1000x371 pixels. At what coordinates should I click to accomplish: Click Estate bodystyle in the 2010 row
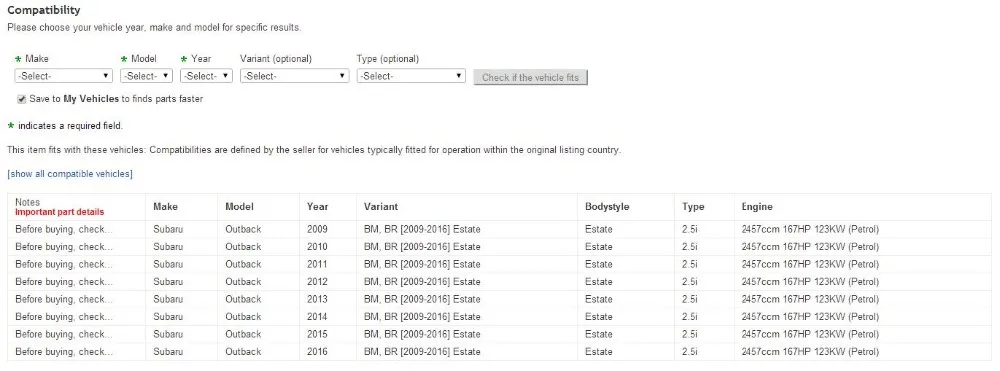598,247
